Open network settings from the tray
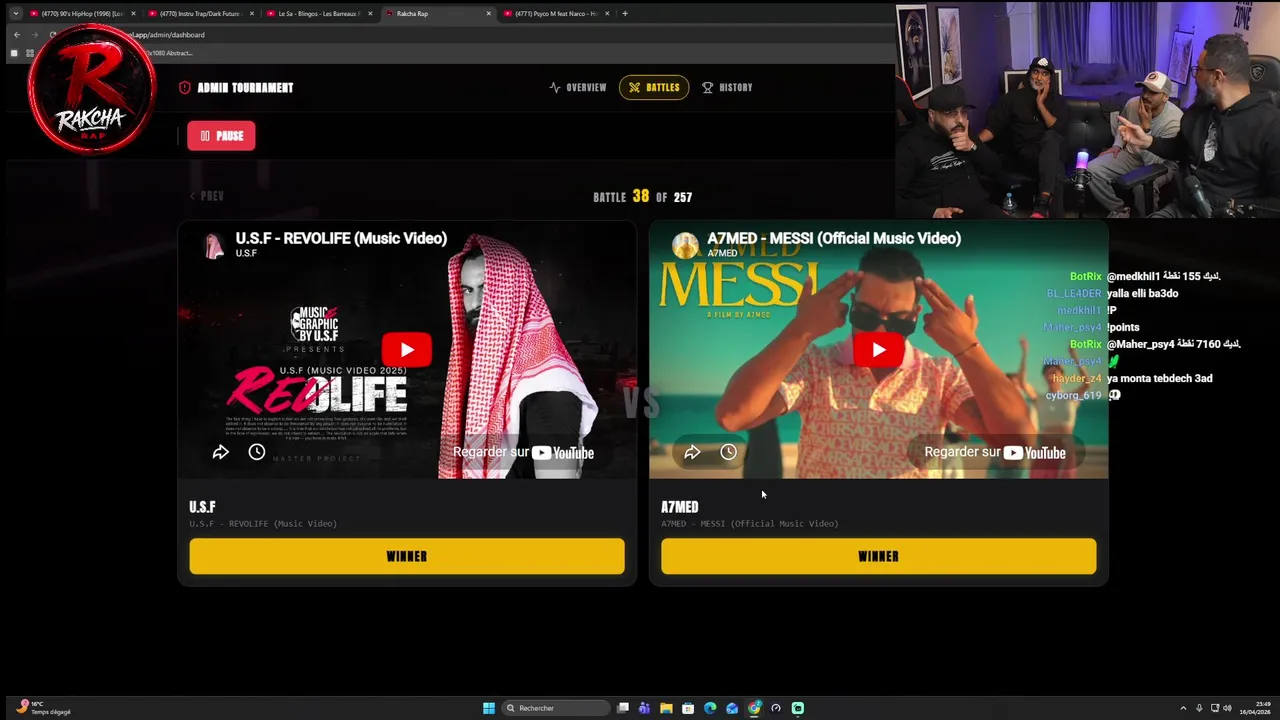Viewport: 1280px width, 720px height. point(1215,708)
